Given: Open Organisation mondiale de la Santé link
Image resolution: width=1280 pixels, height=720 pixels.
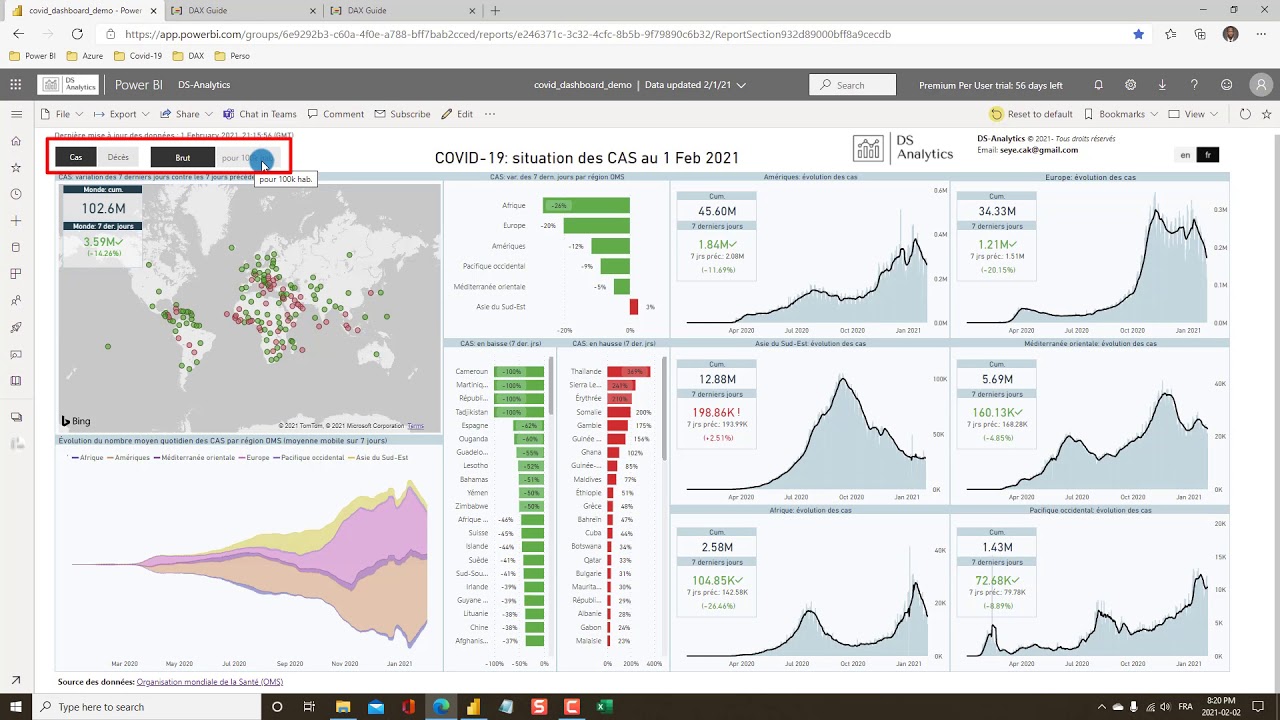Looking at the screenshot, I should 209,682.
